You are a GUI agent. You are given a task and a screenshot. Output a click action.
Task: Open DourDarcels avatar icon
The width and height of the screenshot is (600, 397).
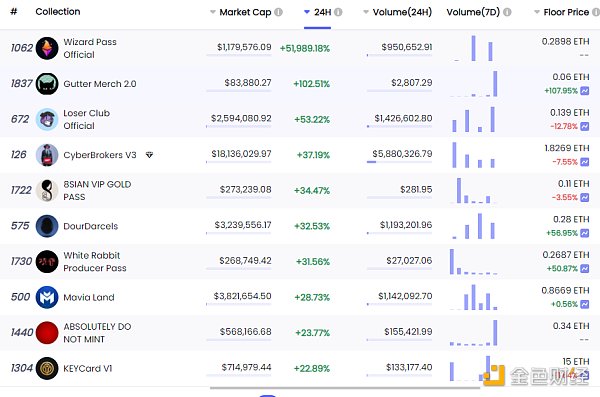(47, 226)
